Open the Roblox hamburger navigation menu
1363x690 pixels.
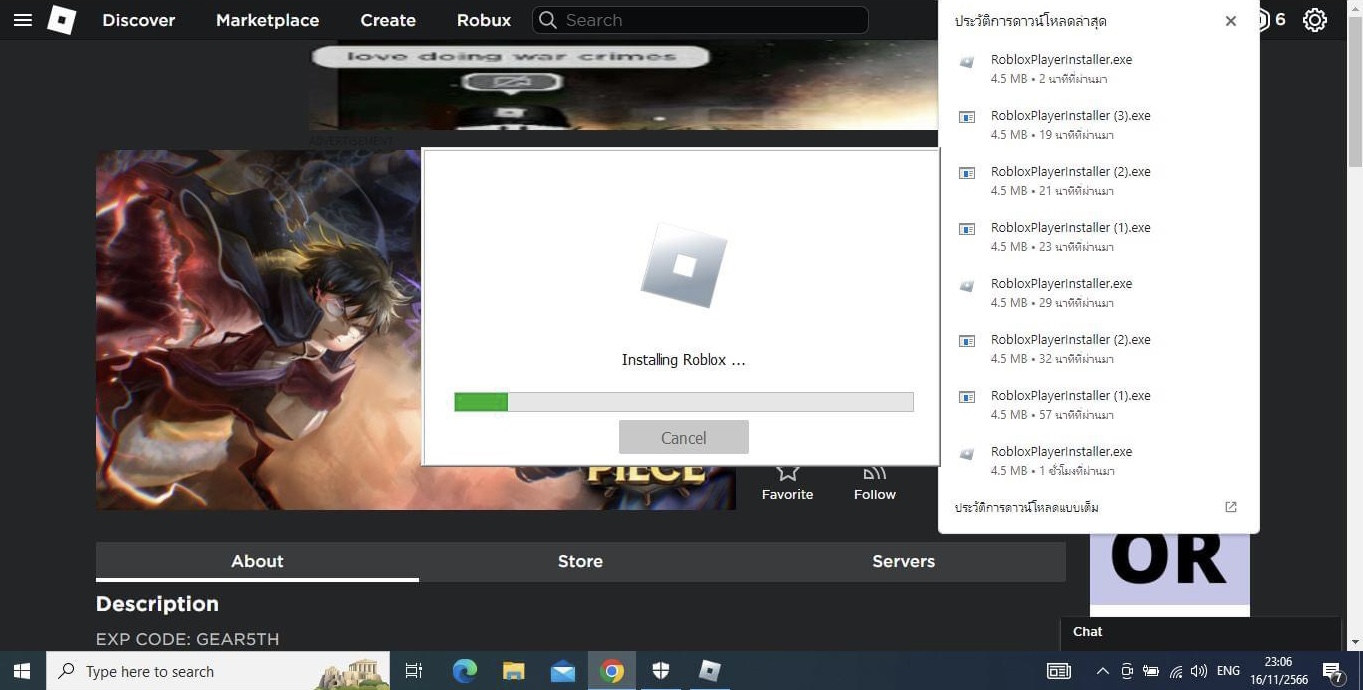click(x=22, y=20)
